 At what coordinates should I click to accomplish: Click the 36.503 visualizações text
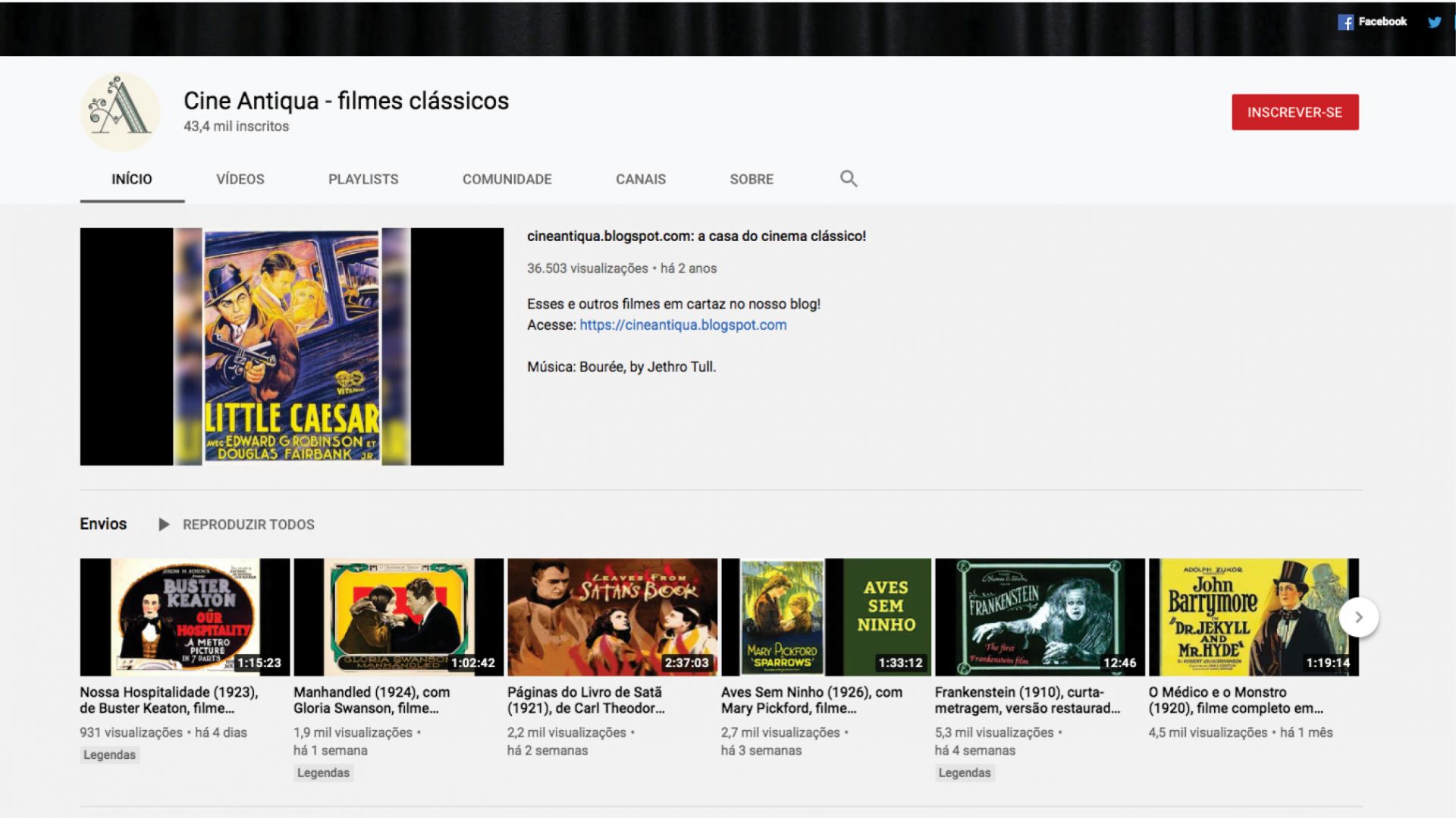(x=588, y=268)
